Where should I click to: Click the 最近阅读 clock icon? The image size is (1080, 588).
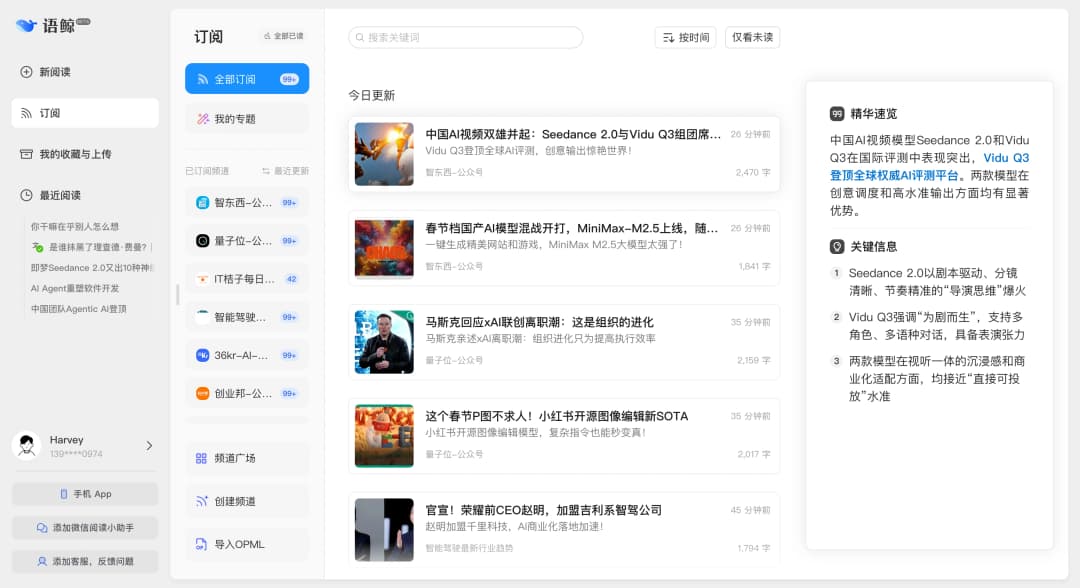tap(27, 195)
